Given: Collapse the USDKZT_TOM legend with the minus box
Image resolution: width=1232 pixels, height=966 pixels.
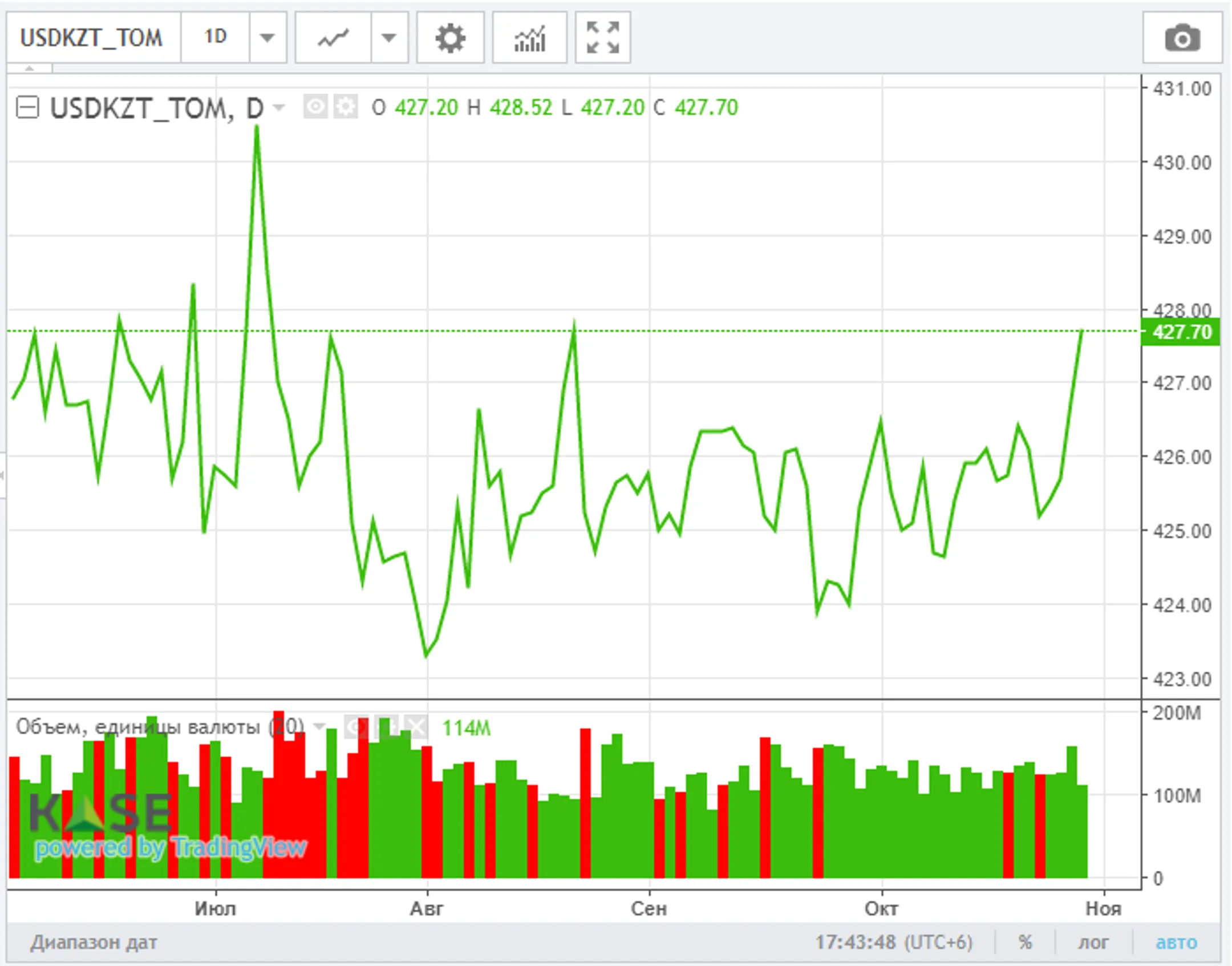Looking at the screenshot, I should tap(27, 107).
